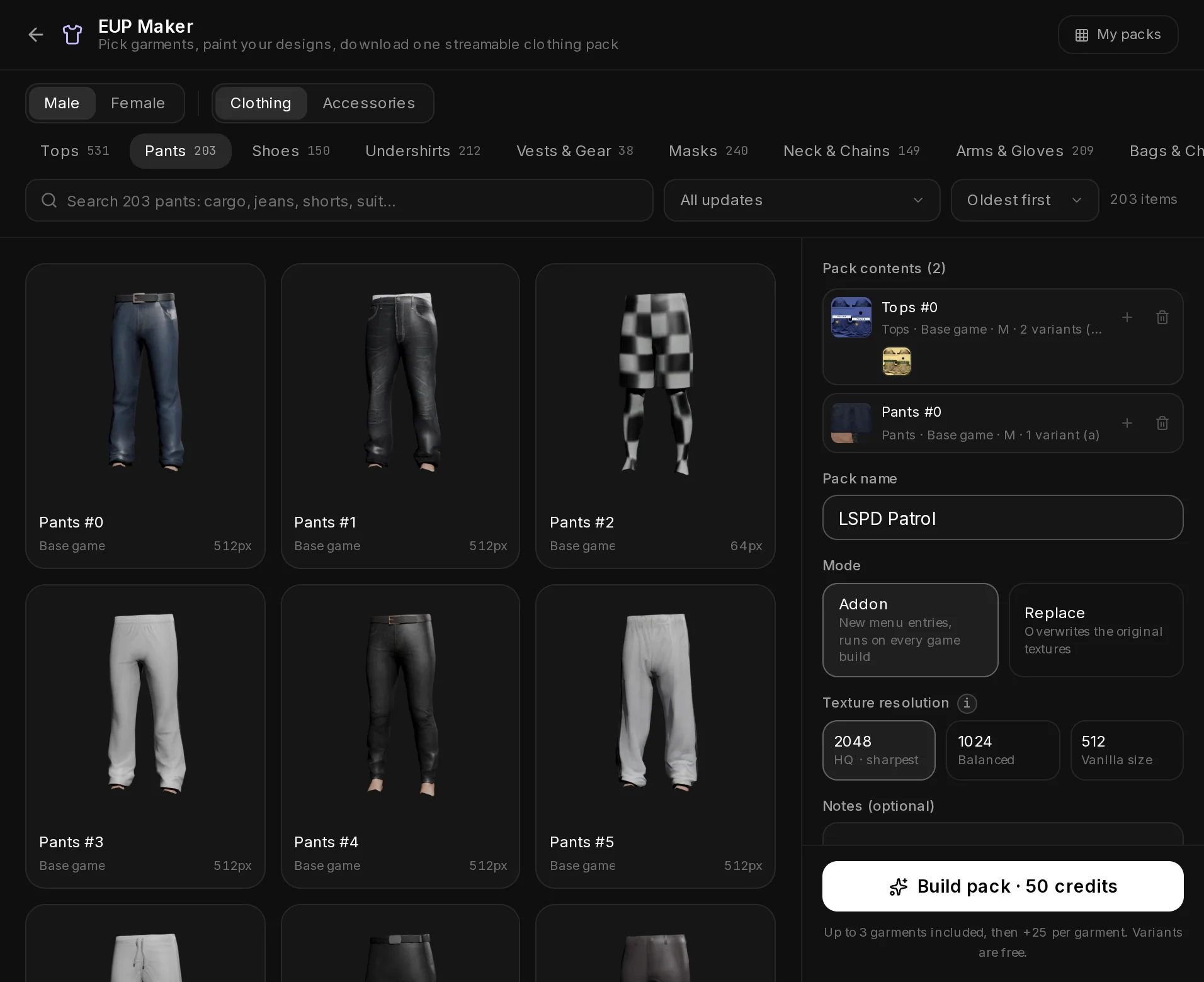Select the Pants #5 white sweatpants card
This screenshot has height=982, width=1204.
pyautogui.click(x=656, y=736)
